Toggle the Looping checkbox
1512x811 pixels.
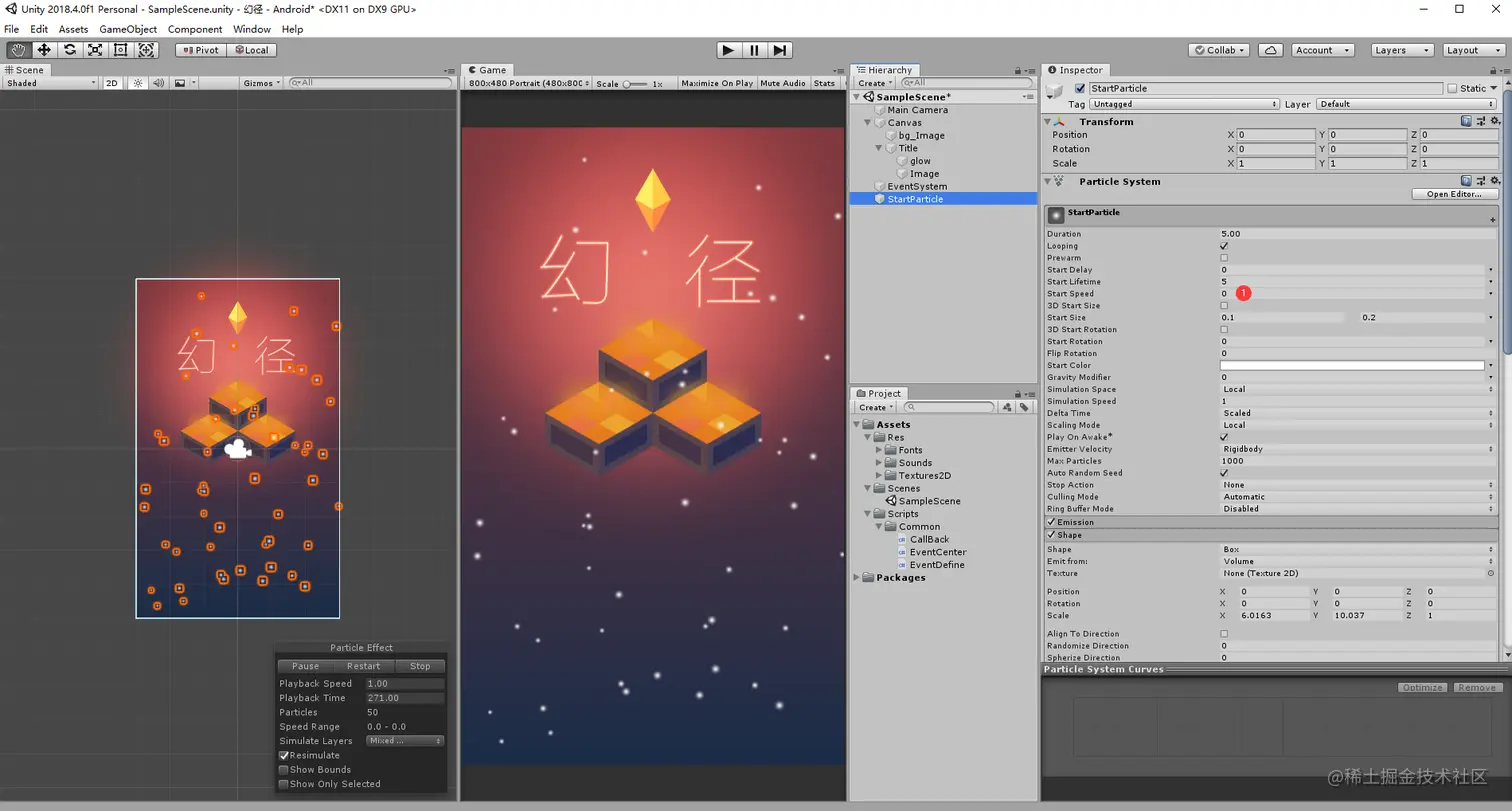1224,246
